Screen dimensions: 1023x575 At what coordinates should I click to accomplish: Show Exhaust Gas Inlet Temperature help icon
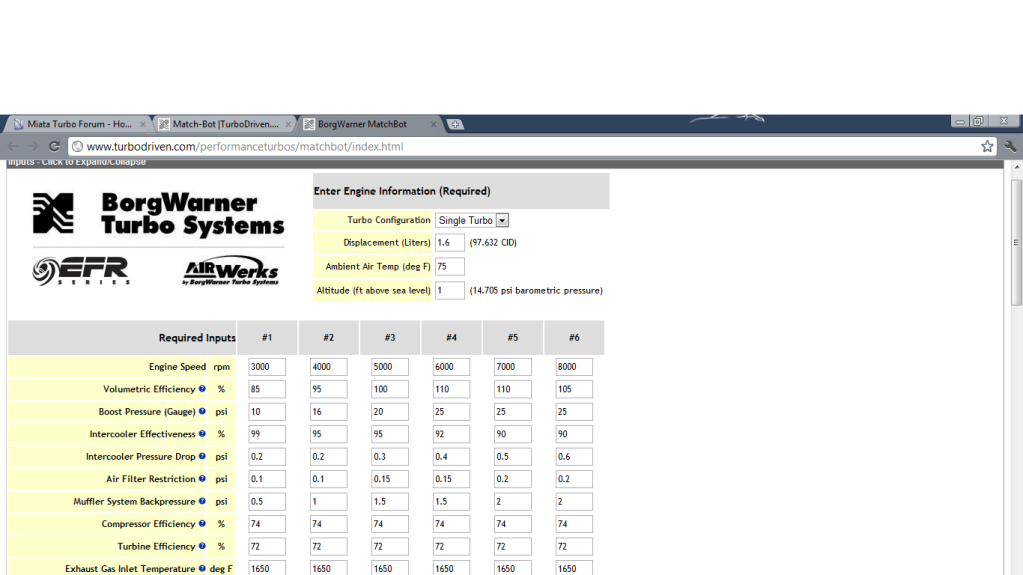coord(202,568)
